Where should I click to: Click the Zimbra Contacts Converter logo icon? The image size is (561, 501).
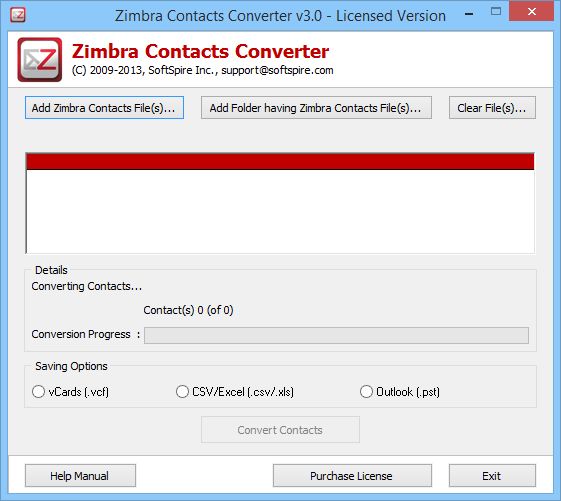coord(40,59)
